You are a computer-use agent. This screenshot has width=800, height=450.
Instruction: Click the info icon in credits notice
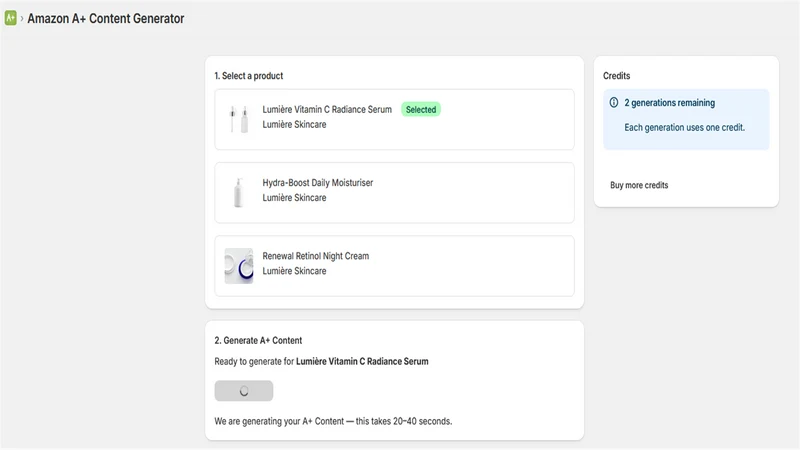tap(614, 103)
